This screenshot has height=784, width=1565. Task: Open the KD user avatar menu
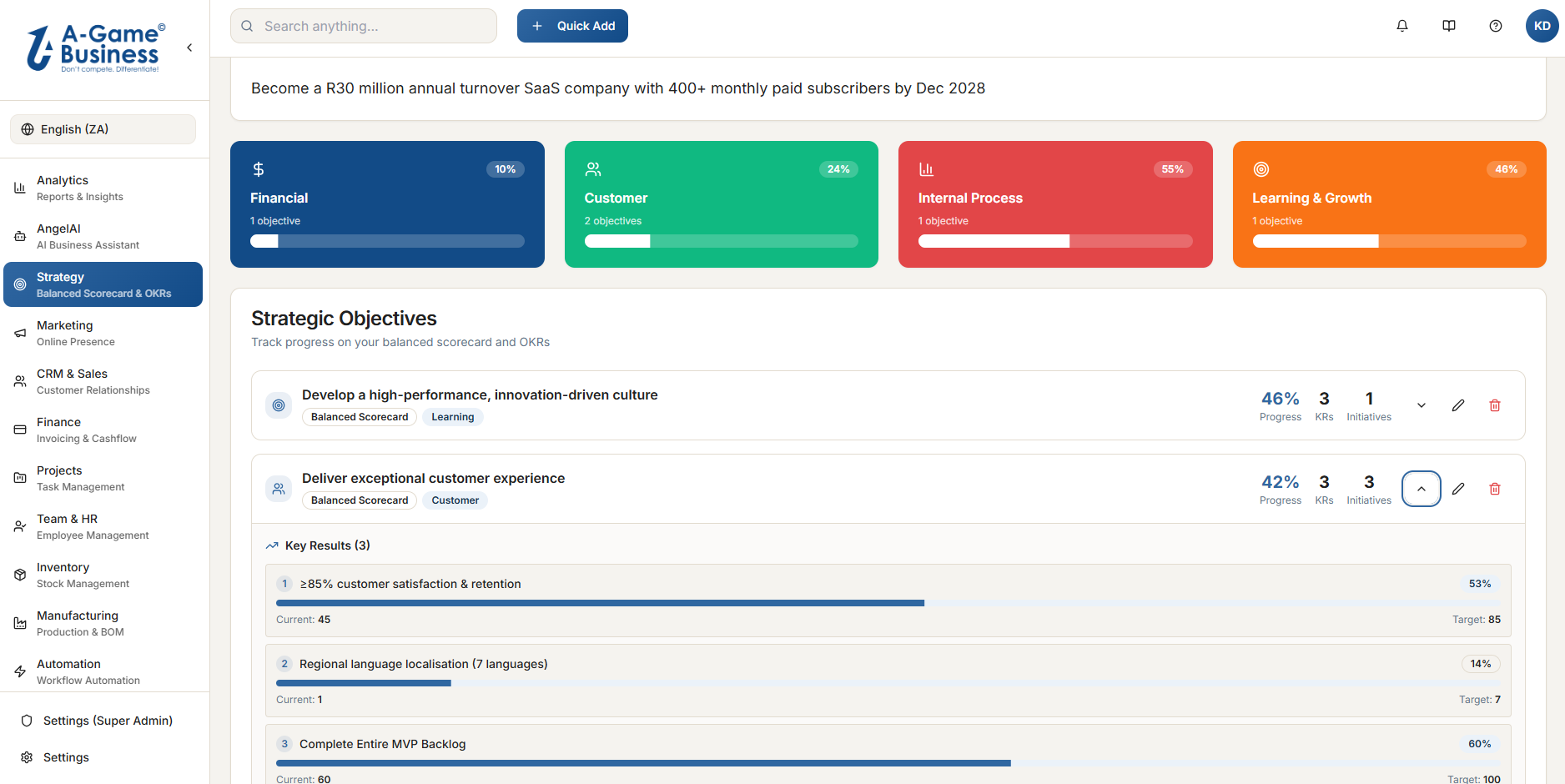coord(1542,26)
